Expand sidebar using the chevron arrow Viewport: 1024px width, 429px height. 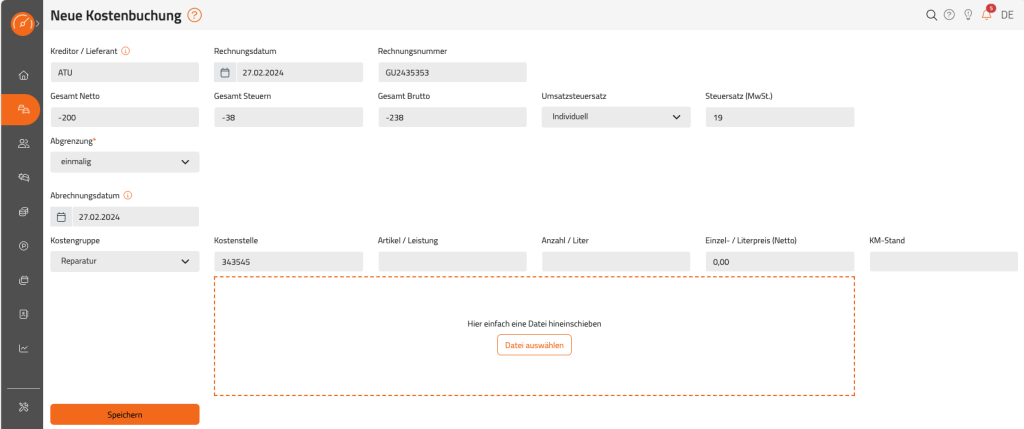[x=38, y=24]
